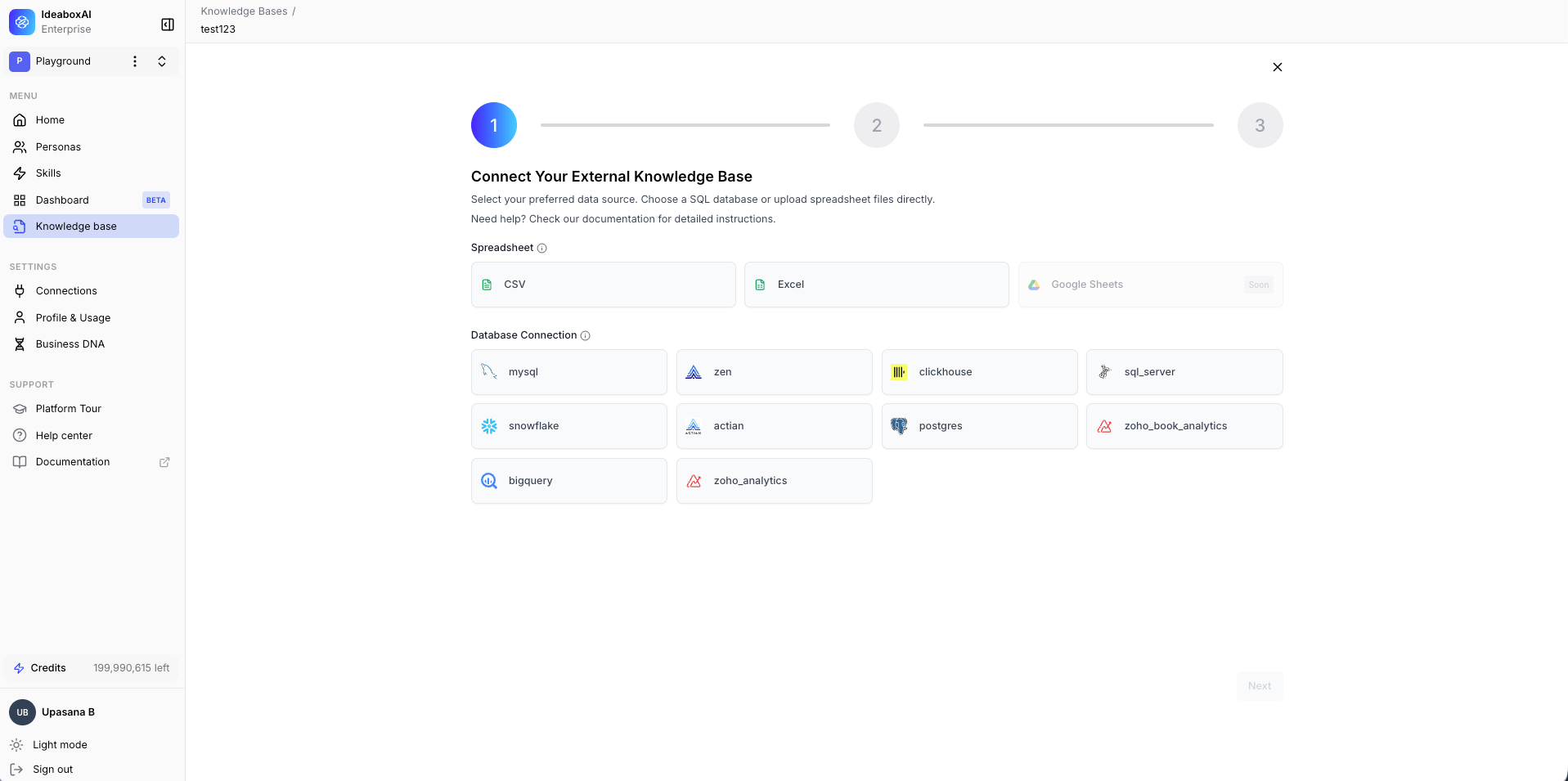Viewport: 1568px width, 781px height.
Task: Open Connections settings
Action: (x=91, y=291)
